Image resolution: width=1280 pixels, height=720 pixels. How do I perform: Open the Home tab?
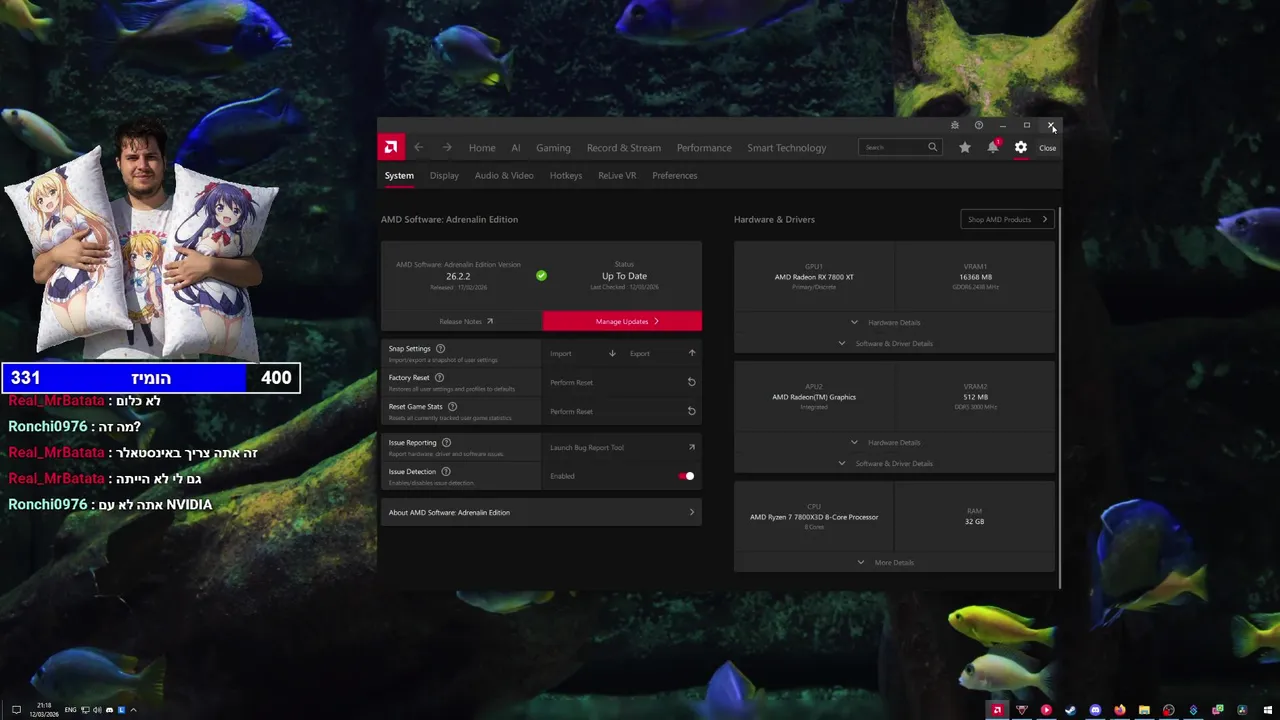point(482,147)
